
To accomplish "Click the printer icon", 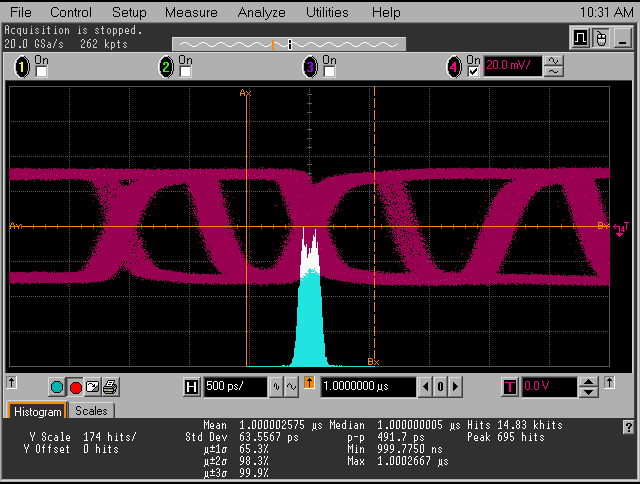I will click(x=110, y=387).
